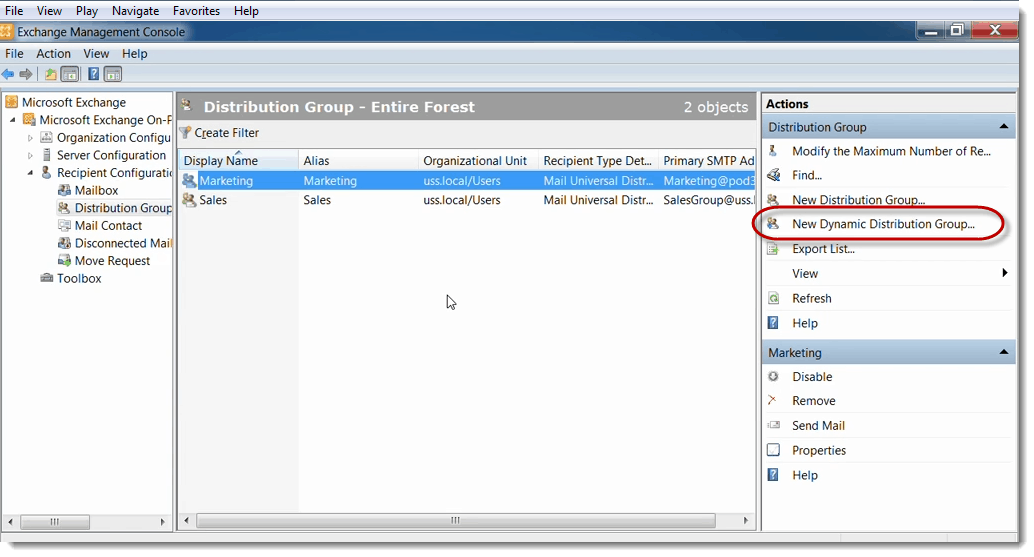Collapse the Recipient Configuration node
1034x557 pixels.
30,173
